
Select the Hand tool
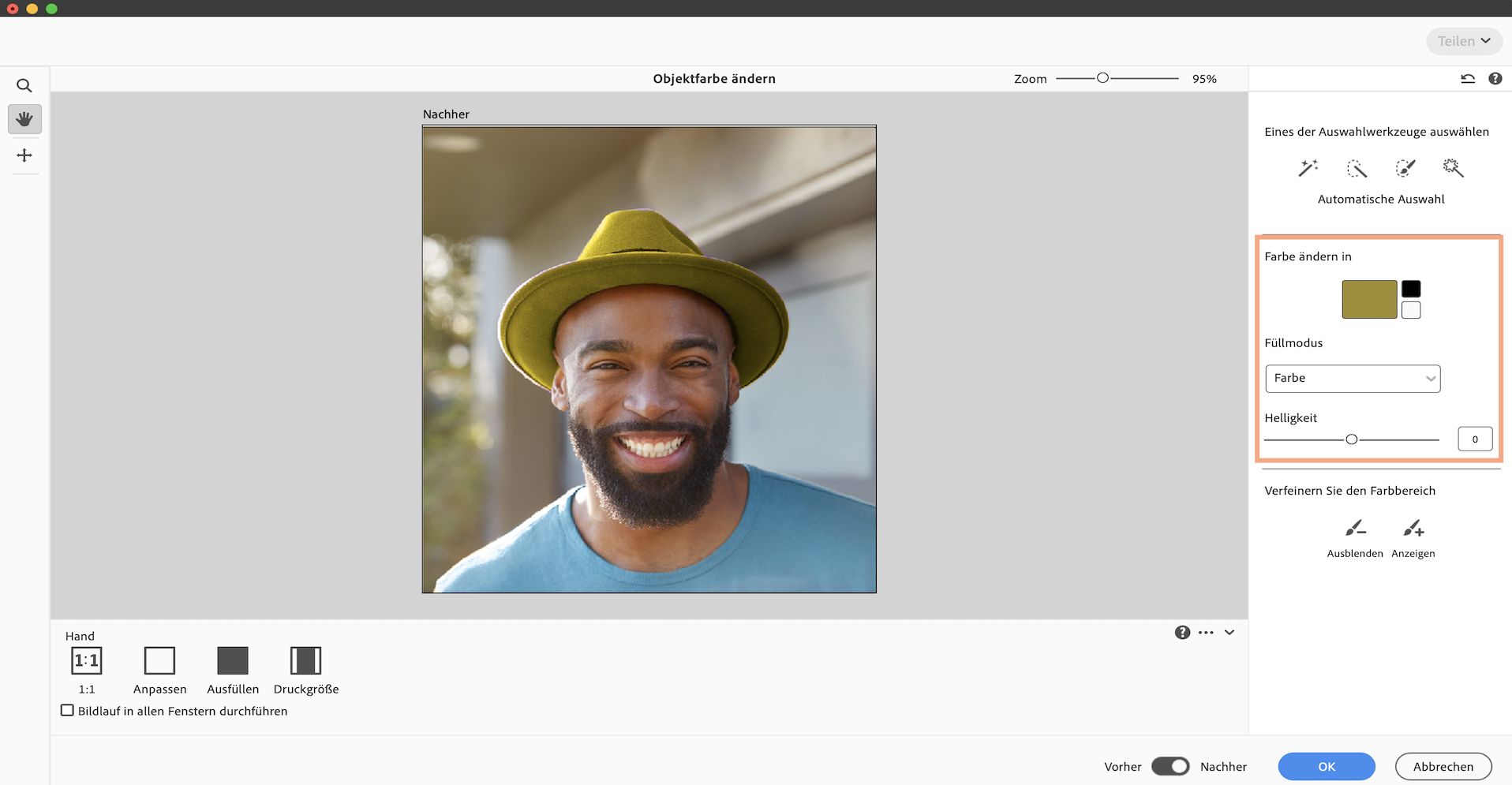click(x=24, y=119)
